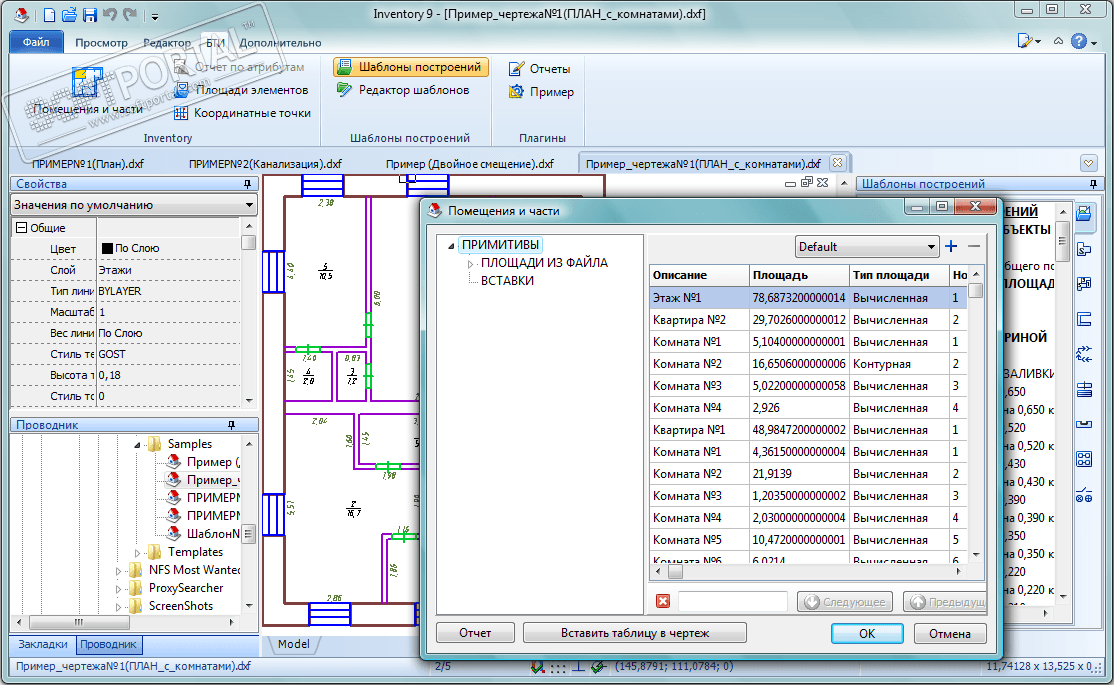Click the red X clear-search icon
This screenshot has height=685, width=1114.
[x=662, y=601]
